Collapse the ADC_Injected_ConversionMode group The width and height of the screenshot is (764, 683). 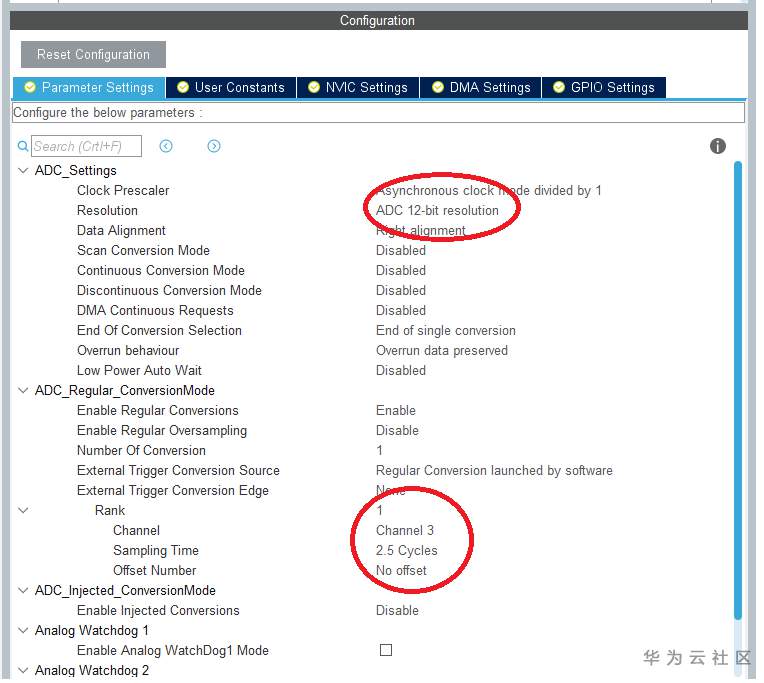[x=23, y=590]
